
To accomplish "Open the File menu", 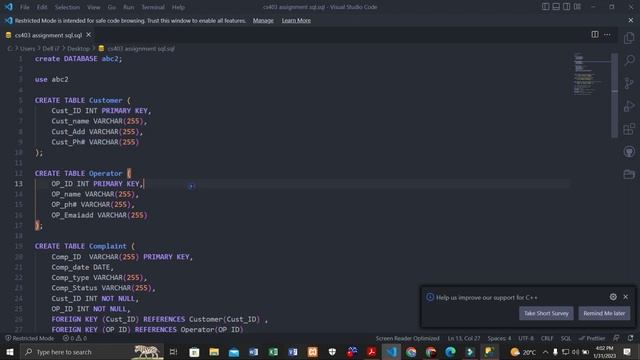I will (24, 7).
